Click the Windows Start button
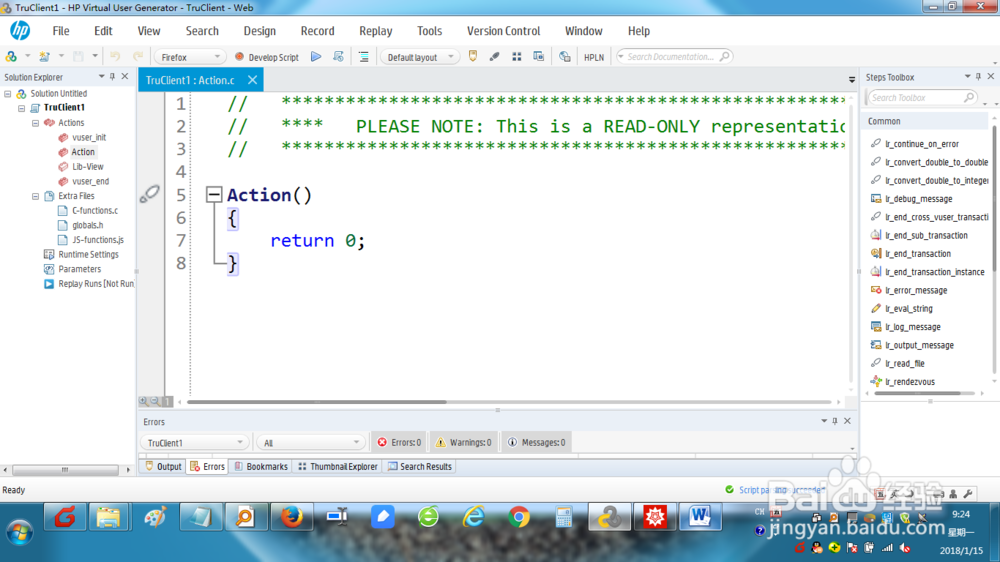The height and width of the screenshot is (562, 1000). click(19, 532)
